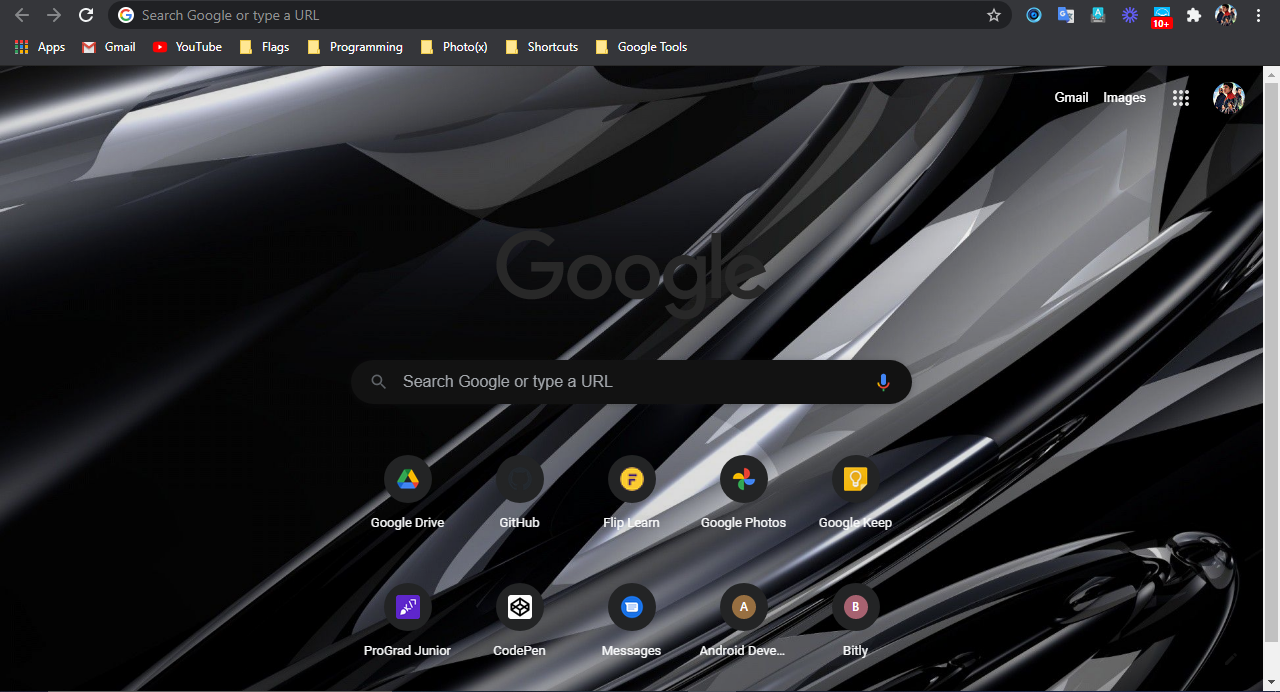The width and height of the screenshot is (1280, 692).
Task: Click the Google icon in address bar
Action: [x=125, y=15]
